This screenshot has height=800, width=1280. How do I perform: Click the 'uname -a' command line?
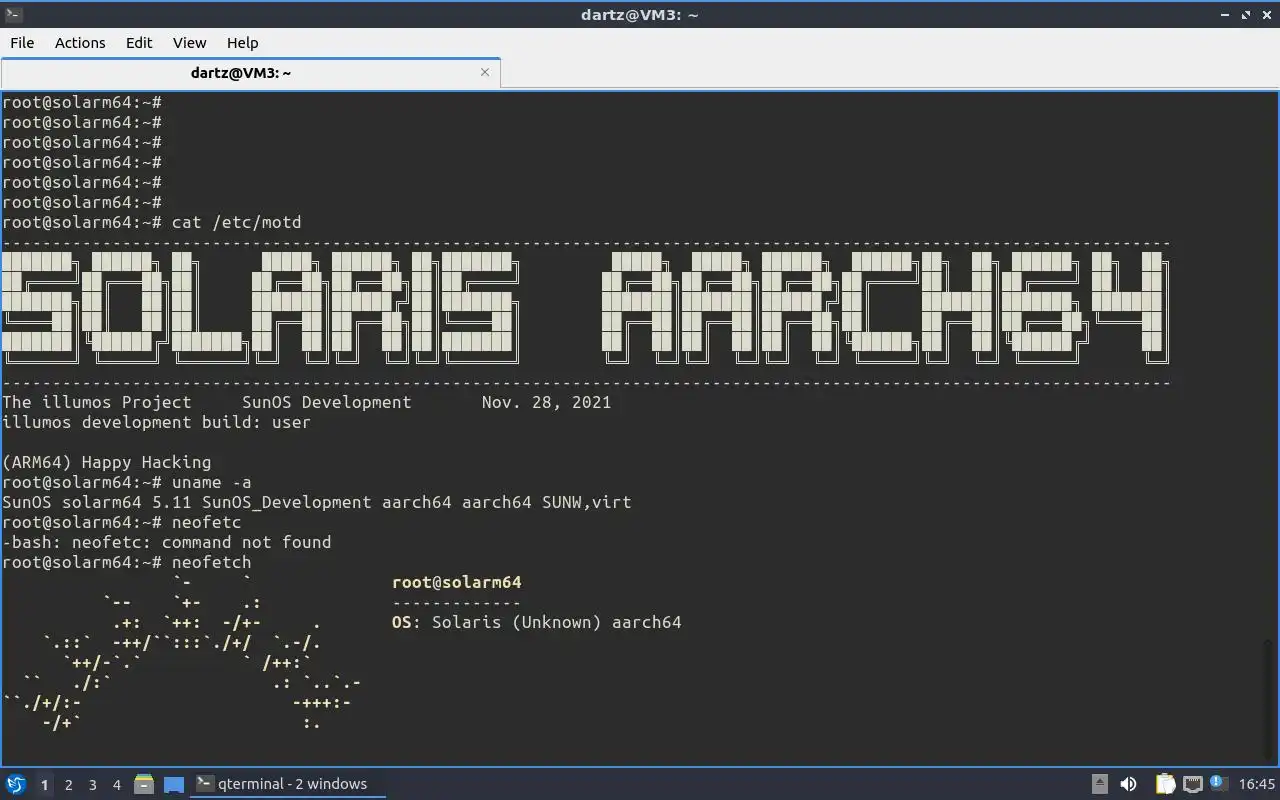211,482
